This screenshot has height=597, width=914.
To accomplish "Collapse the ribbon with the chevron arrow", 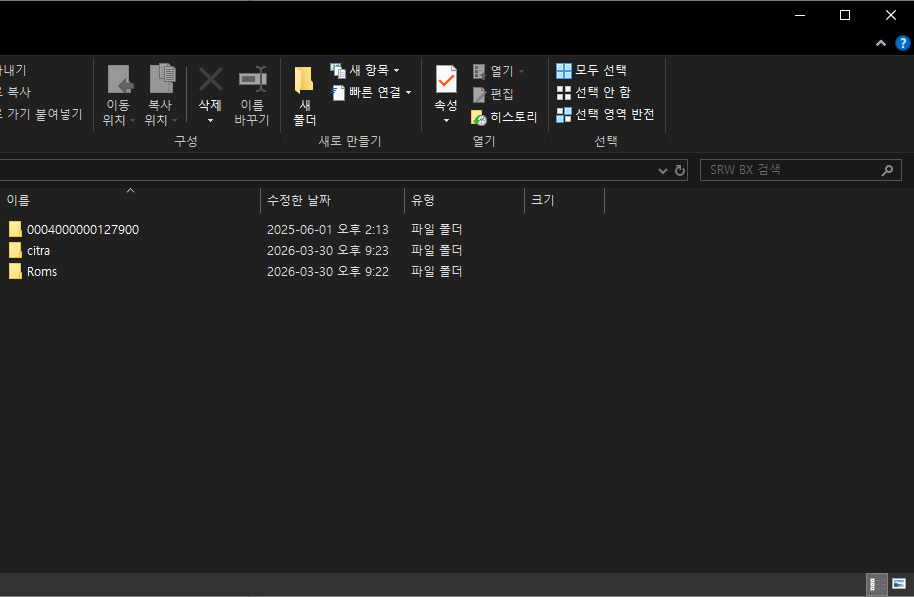I will [881, 44].
